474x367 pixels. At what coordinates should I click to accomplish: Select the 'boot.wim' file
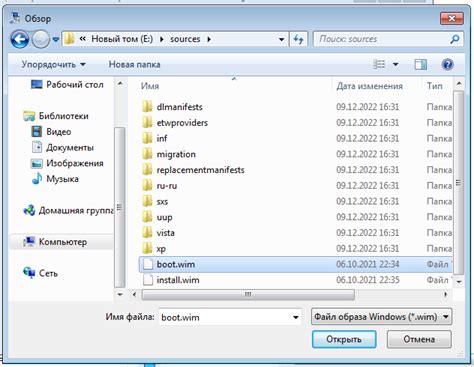point(295,264)
